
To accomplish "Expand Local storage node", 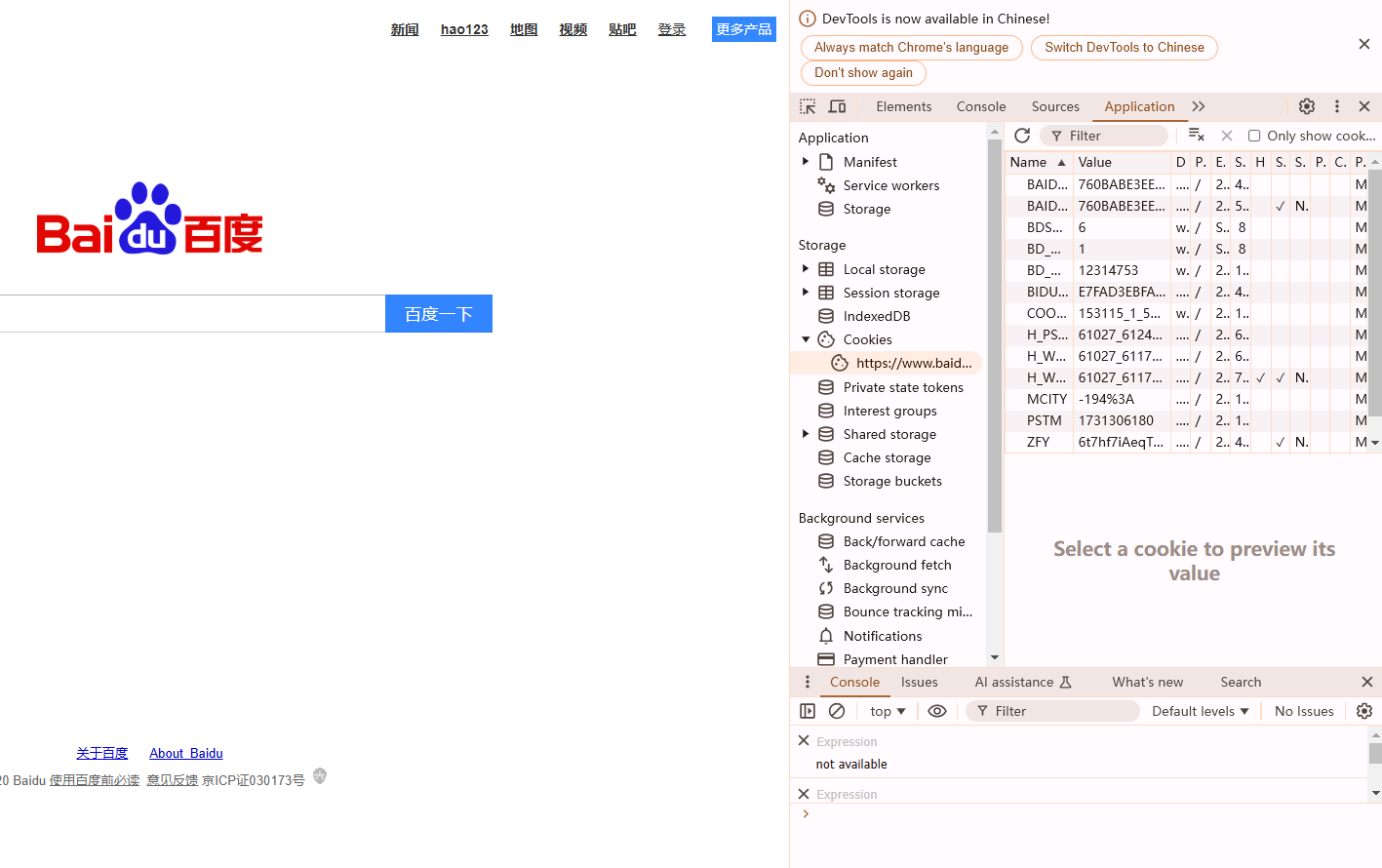I will tap(806, 269).
